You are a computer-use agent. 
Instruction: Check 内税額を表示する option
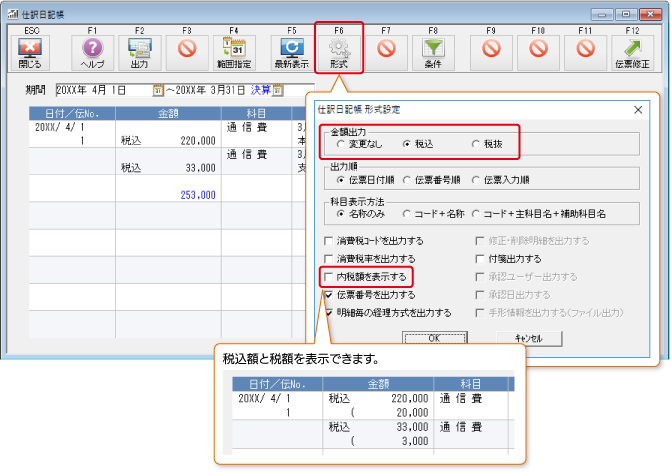click(329, 277)
